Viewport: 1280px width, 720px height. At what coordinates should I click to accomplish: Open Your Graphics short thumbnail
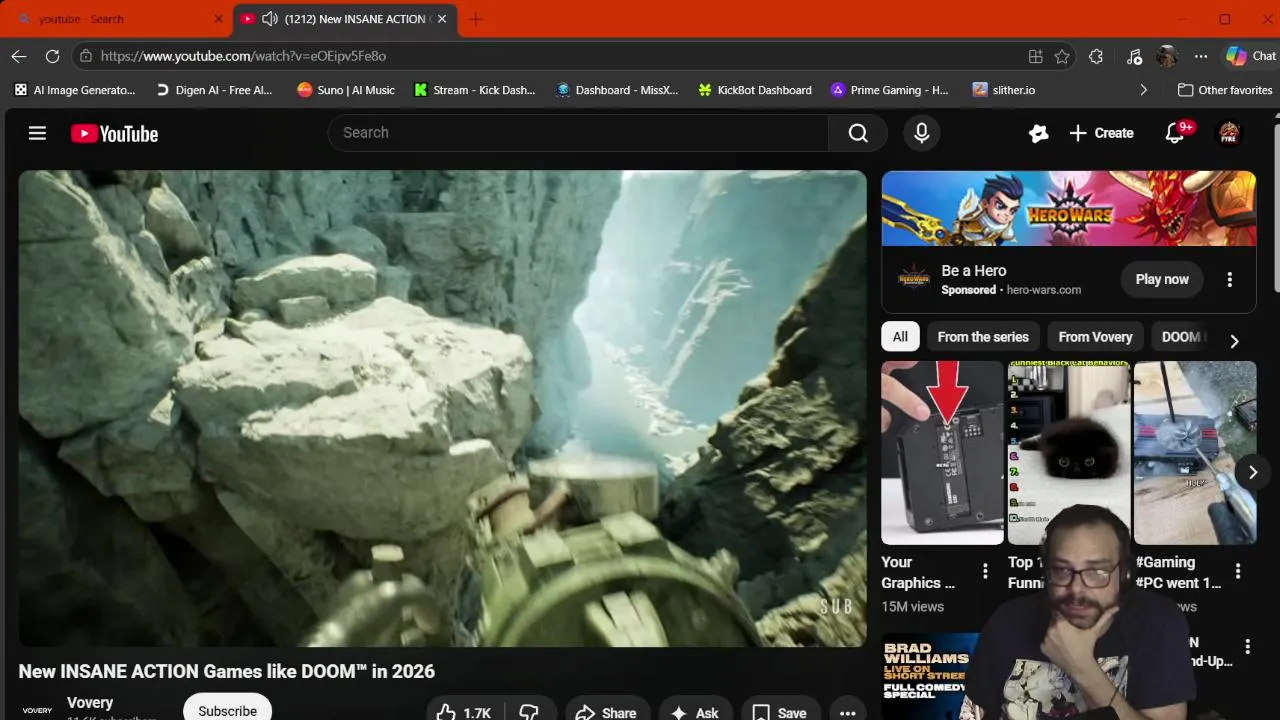[x=942, y=453]
